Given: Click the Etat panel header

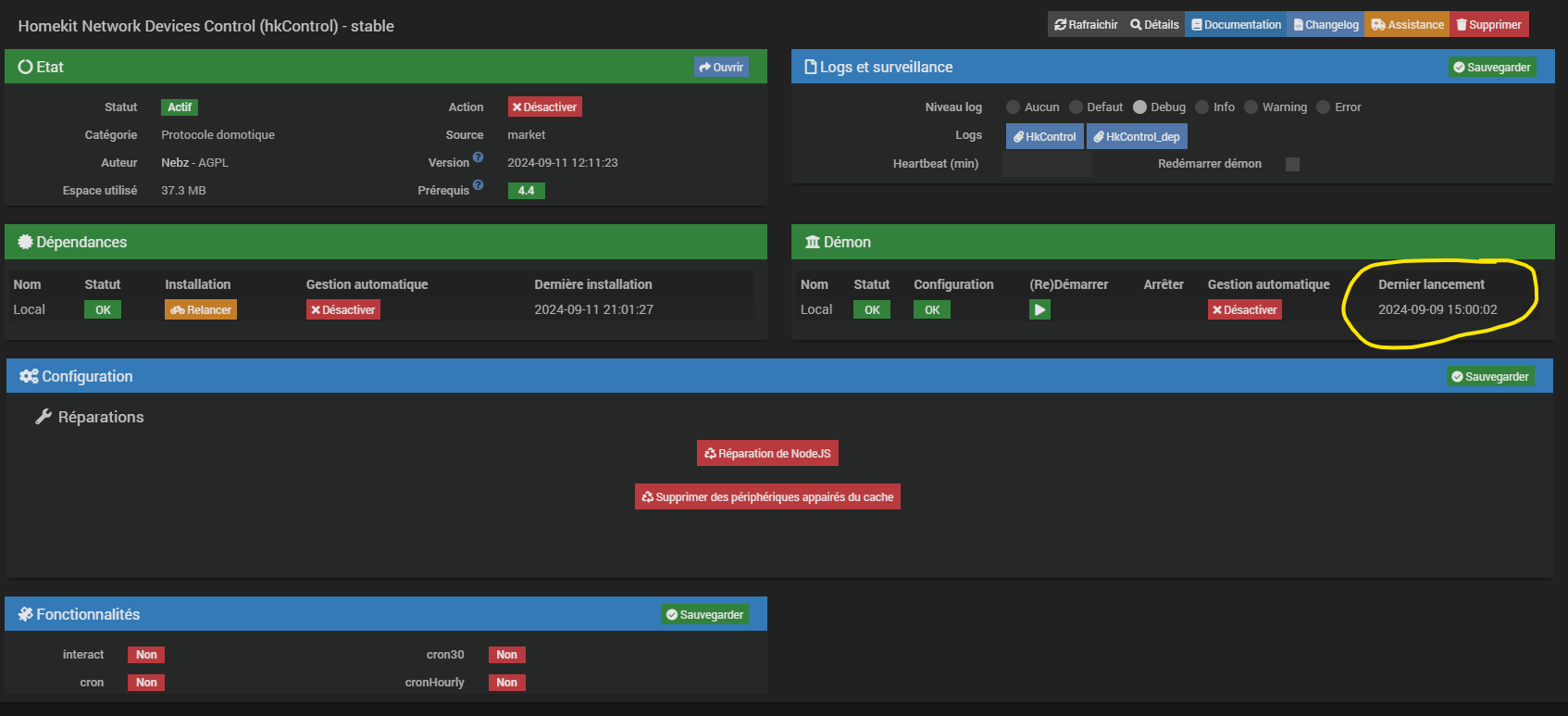Looking at the screenshot, I should pyautogui.click(x=386, y=67).
